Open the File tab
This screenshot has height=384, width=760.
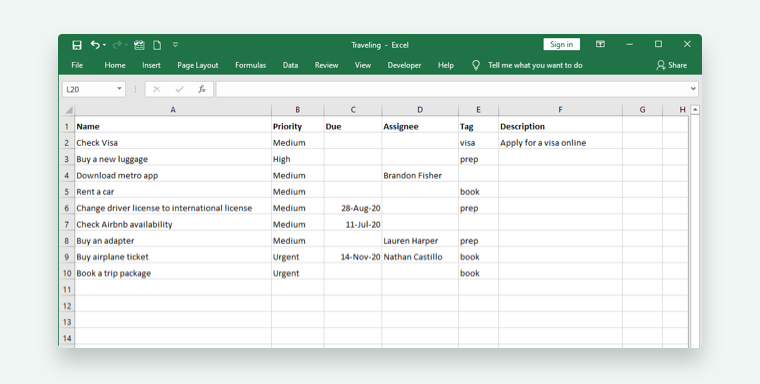pyautogui.click(x=77, y=65)
